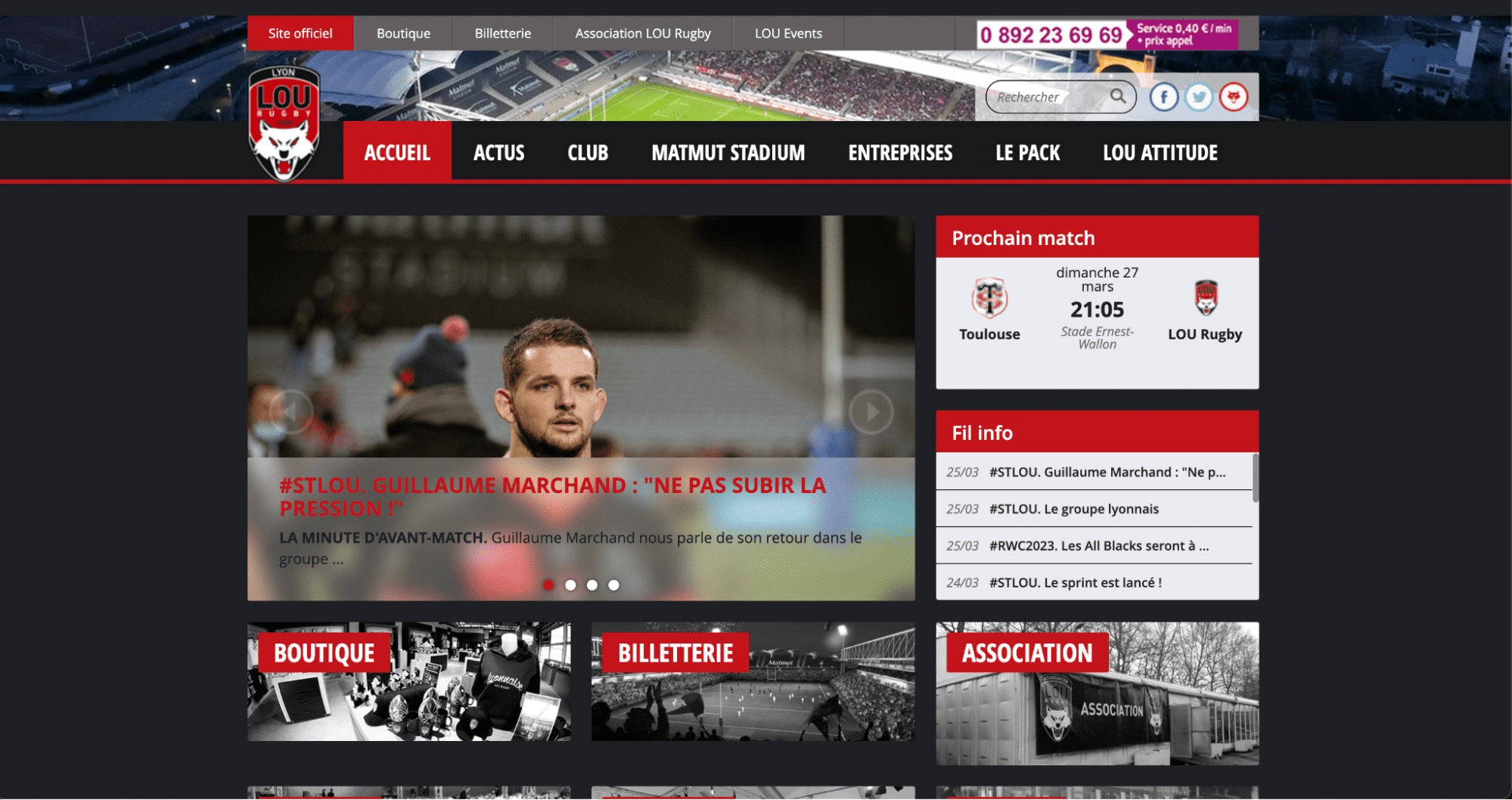This screenshot has width=1512, height=800.
Task: Go back with previous slide arrow
Action: [291, 411]
